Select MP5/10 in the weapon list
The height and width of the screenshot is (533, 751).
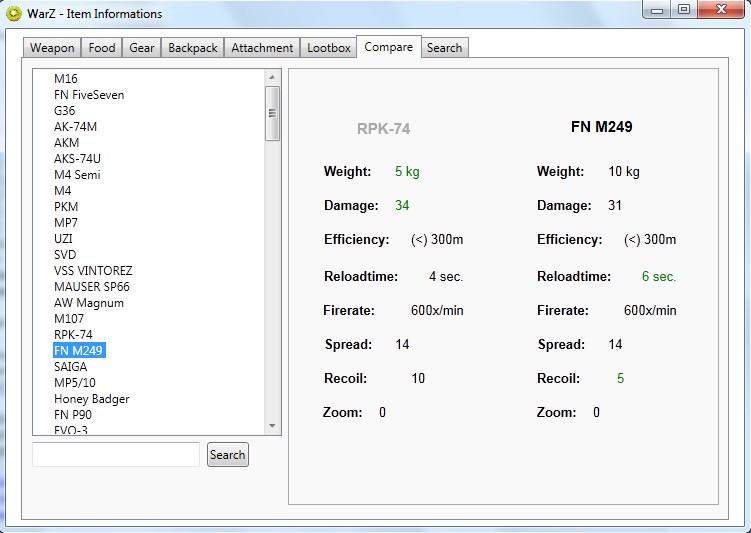[75, 383]
